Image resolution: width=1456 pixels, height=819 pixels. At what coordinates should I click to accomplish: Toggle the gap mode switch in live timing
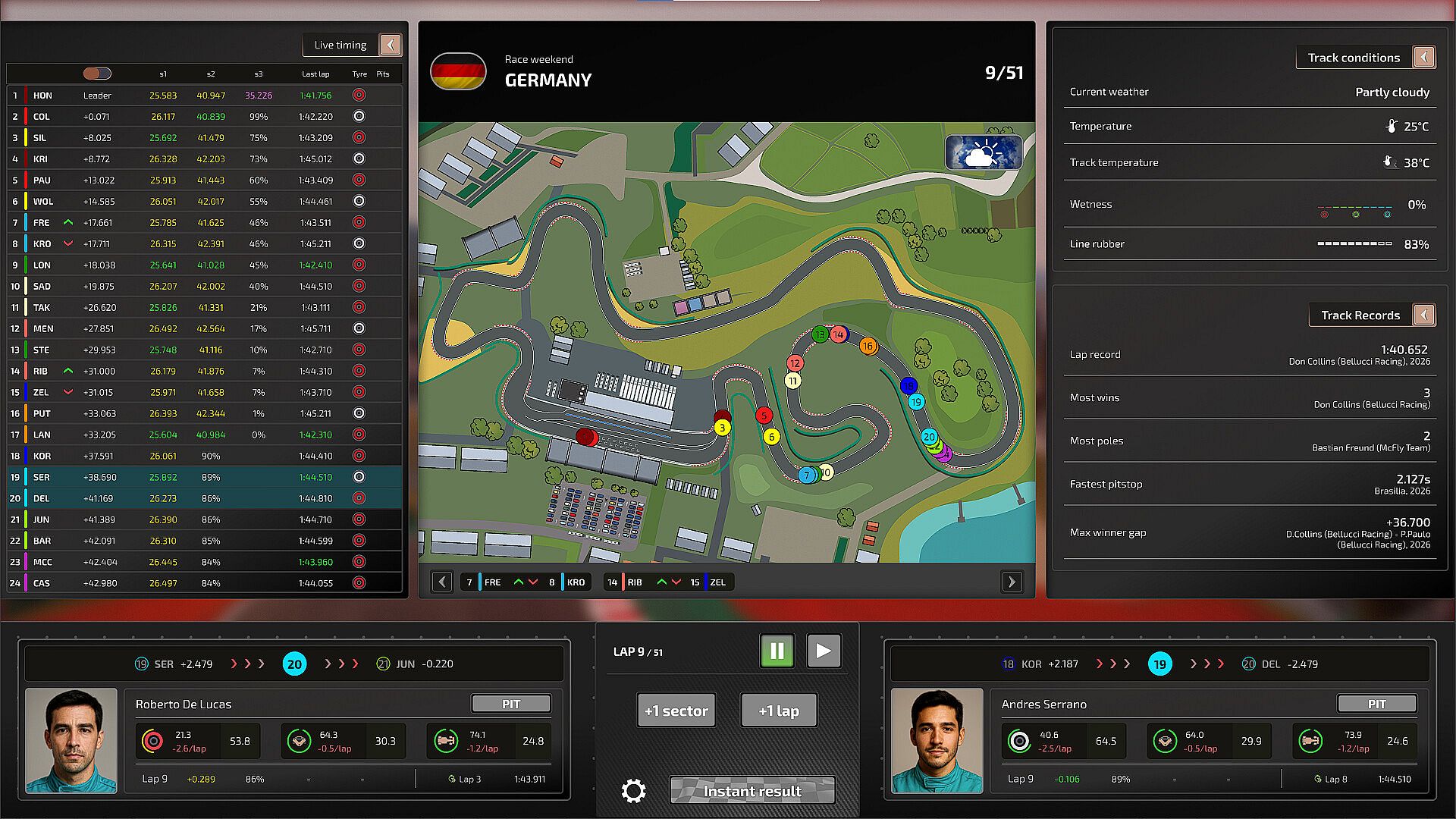97,74
